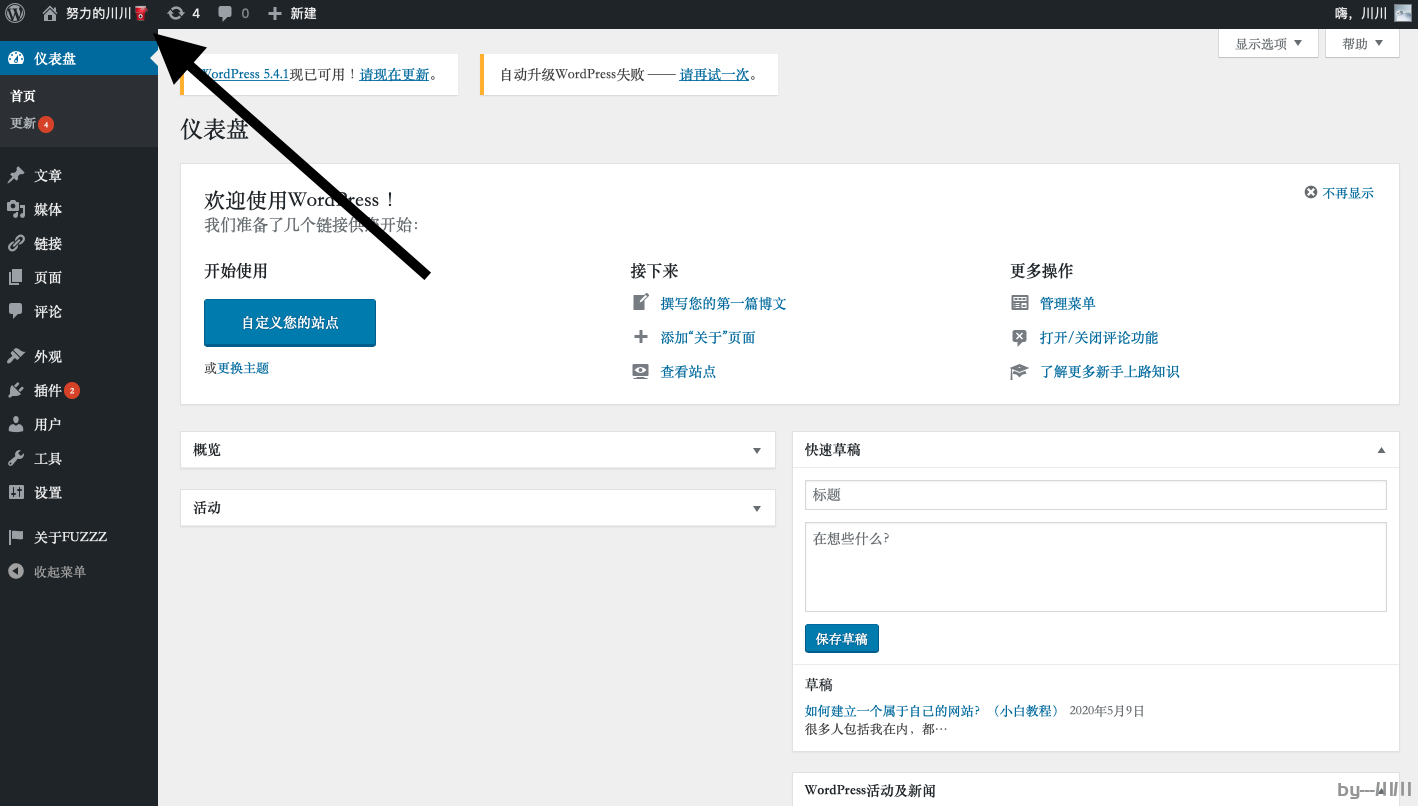1418x806 pixels.
Task: Click the 评论 comment bubble icon in sidebar
Action: pos(16,311)
